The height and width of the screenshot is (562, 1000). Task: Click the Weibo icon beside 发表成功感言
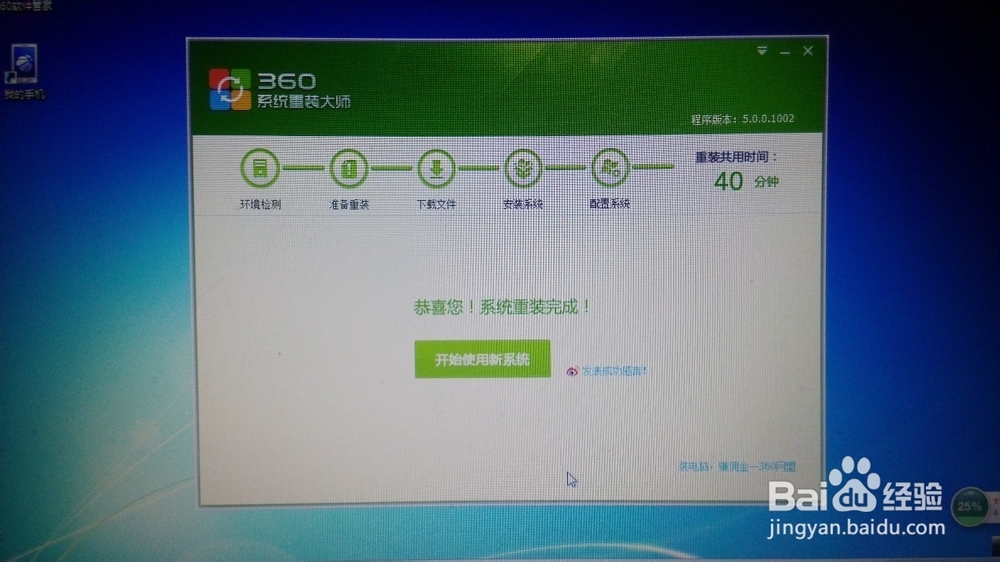tap(572, 371)
